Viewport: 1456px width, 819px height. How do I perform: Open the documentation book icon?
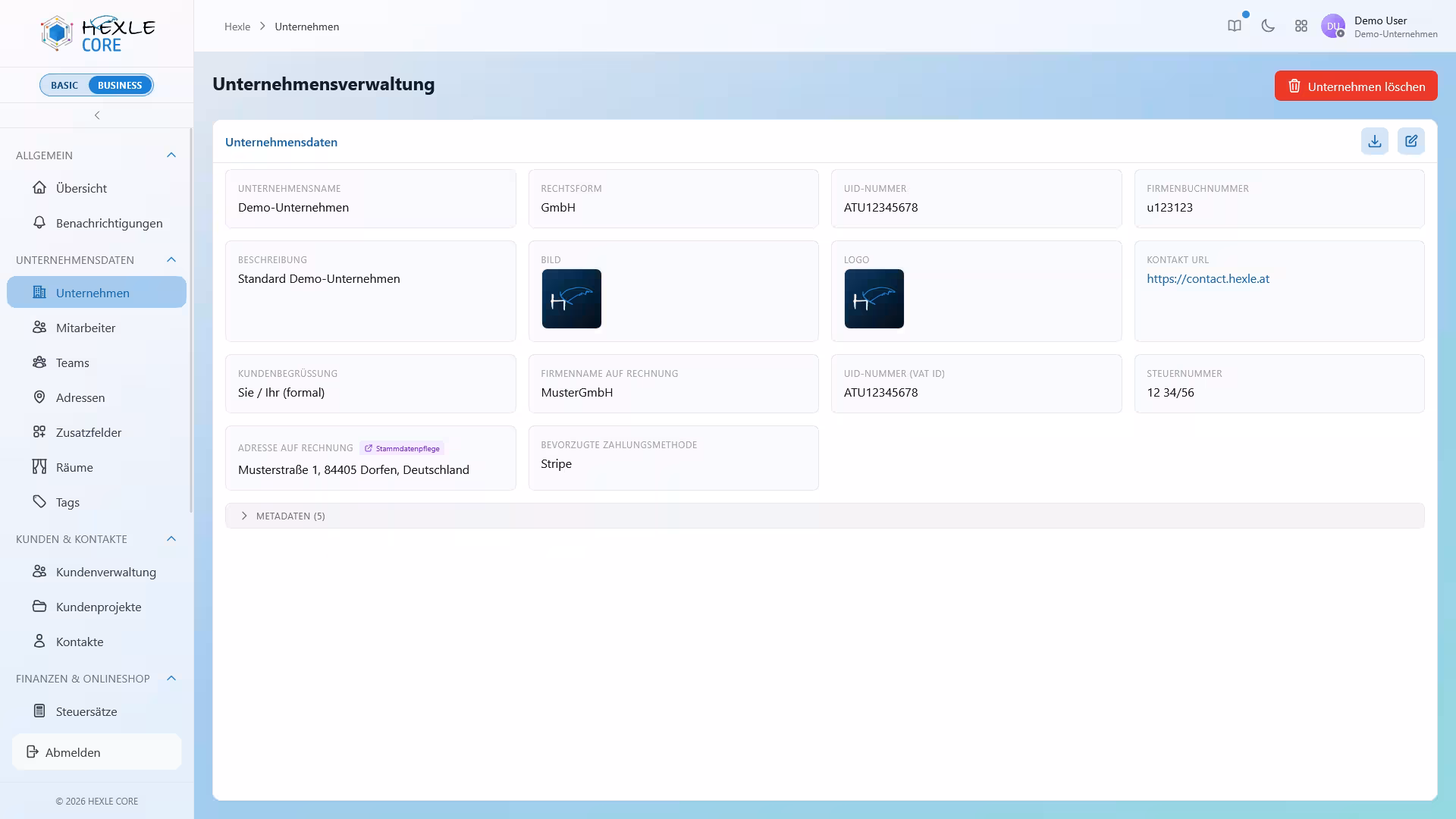point(1235,26)
